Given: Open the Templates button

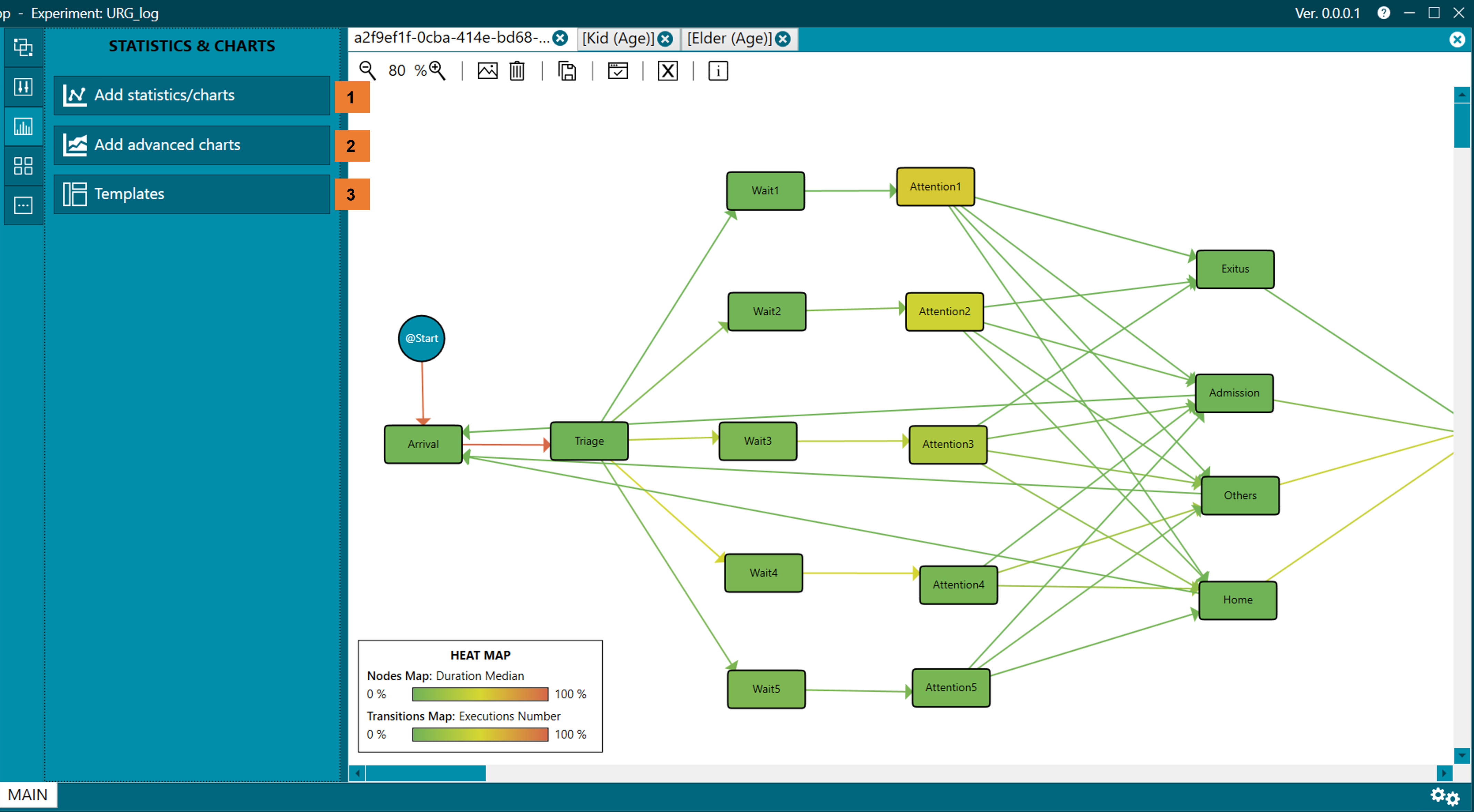Looking at the screenshot, I should point(192,194).
